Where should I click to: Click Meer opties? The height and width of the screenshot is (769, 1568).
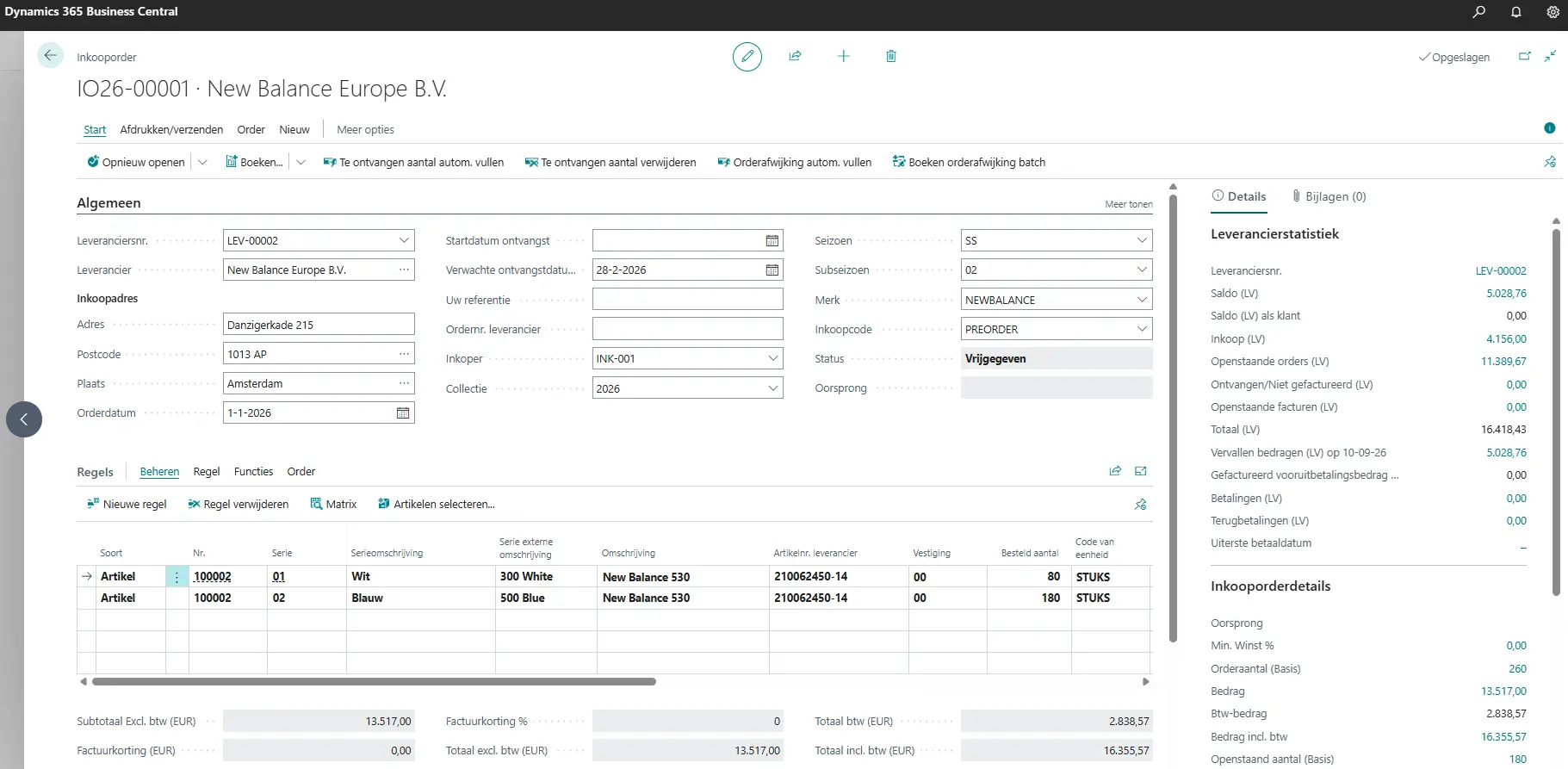(365, 130)
